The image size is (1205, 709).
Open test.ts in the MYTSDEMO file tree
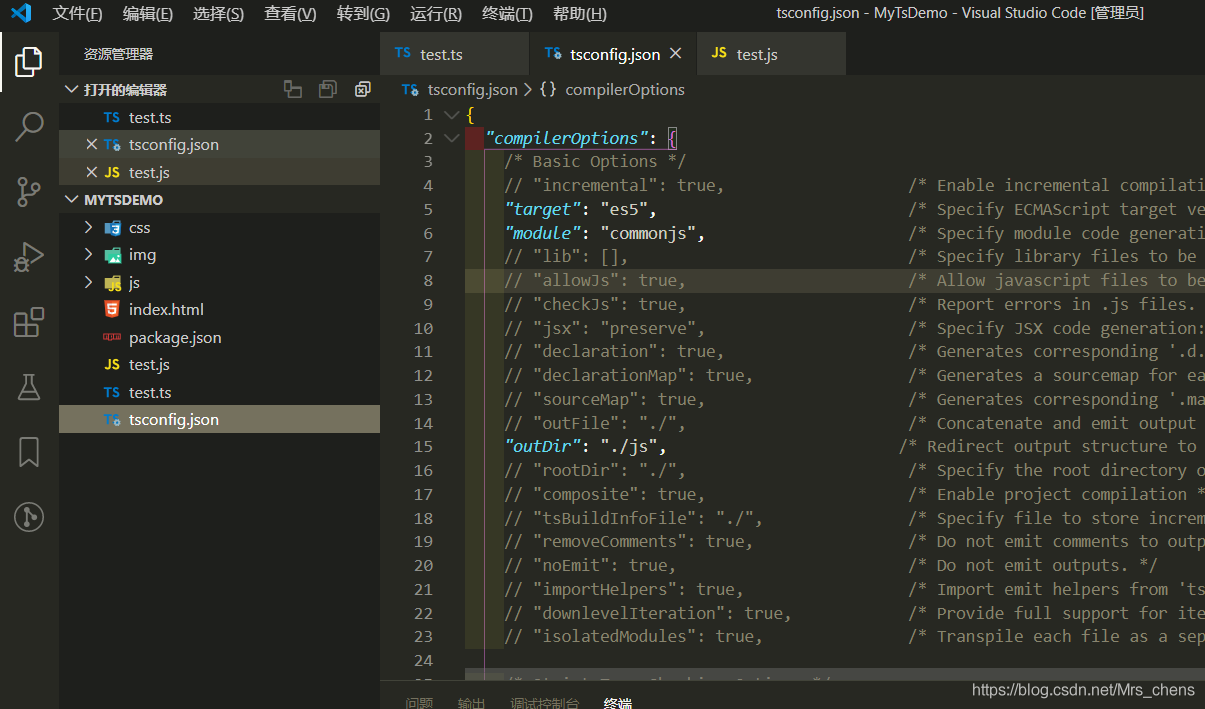[219, 393]
